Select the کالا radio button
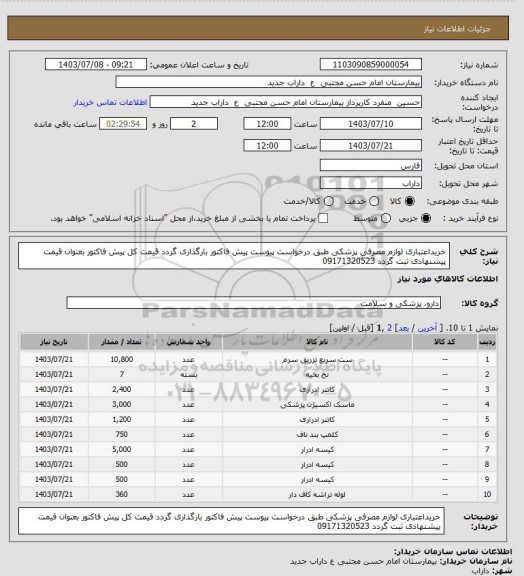Viewport: 524px width, 576px height. click(409, 201)
